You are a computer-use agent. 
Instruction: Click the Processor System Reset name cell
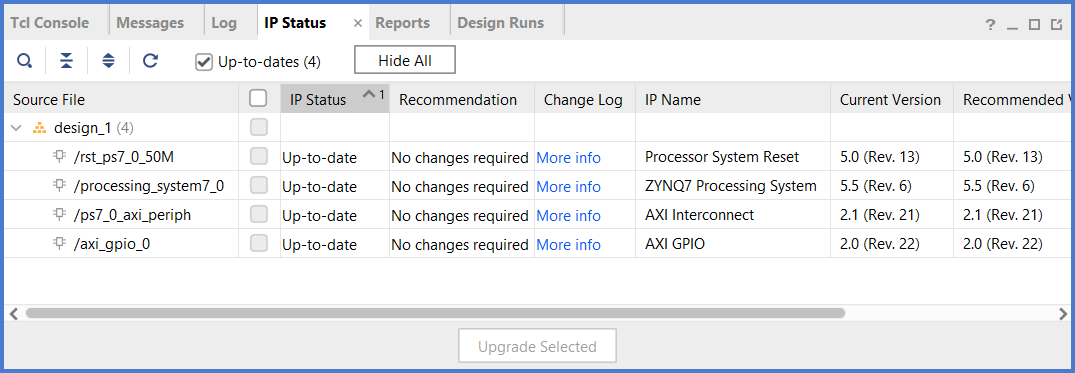(x=722, y=157)
